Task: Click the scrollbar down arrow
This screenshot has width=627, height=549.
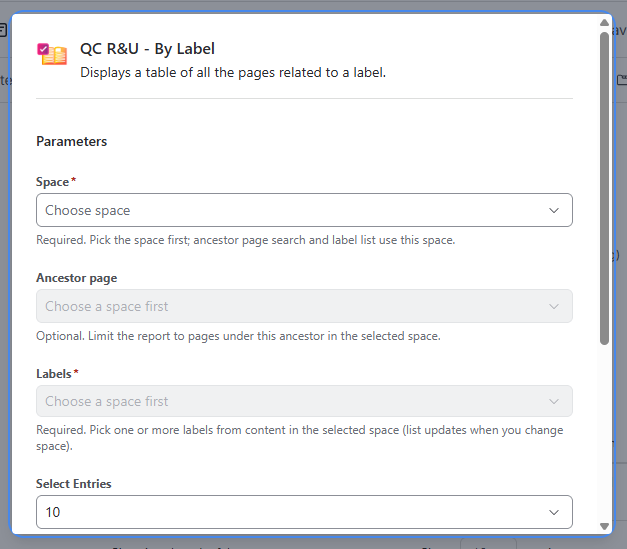Action: pyautogui.click(x=604, y=526)
